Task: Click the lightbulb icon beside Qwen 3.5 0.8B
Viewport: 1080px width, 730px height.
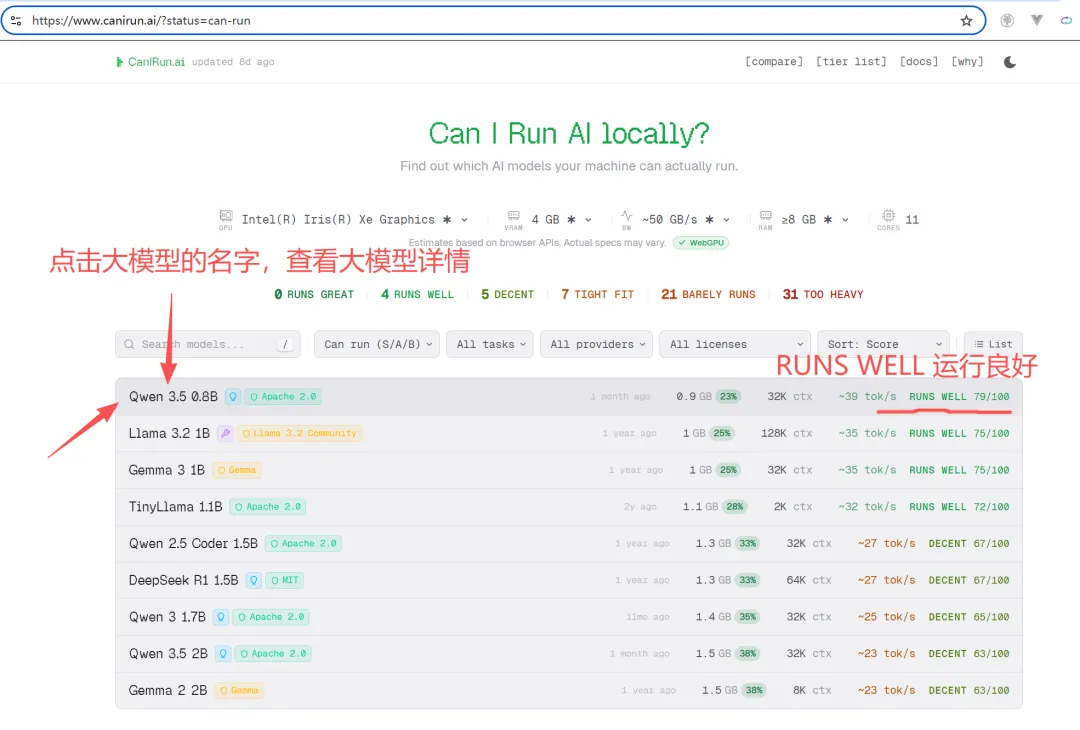Action: point(233,397)
